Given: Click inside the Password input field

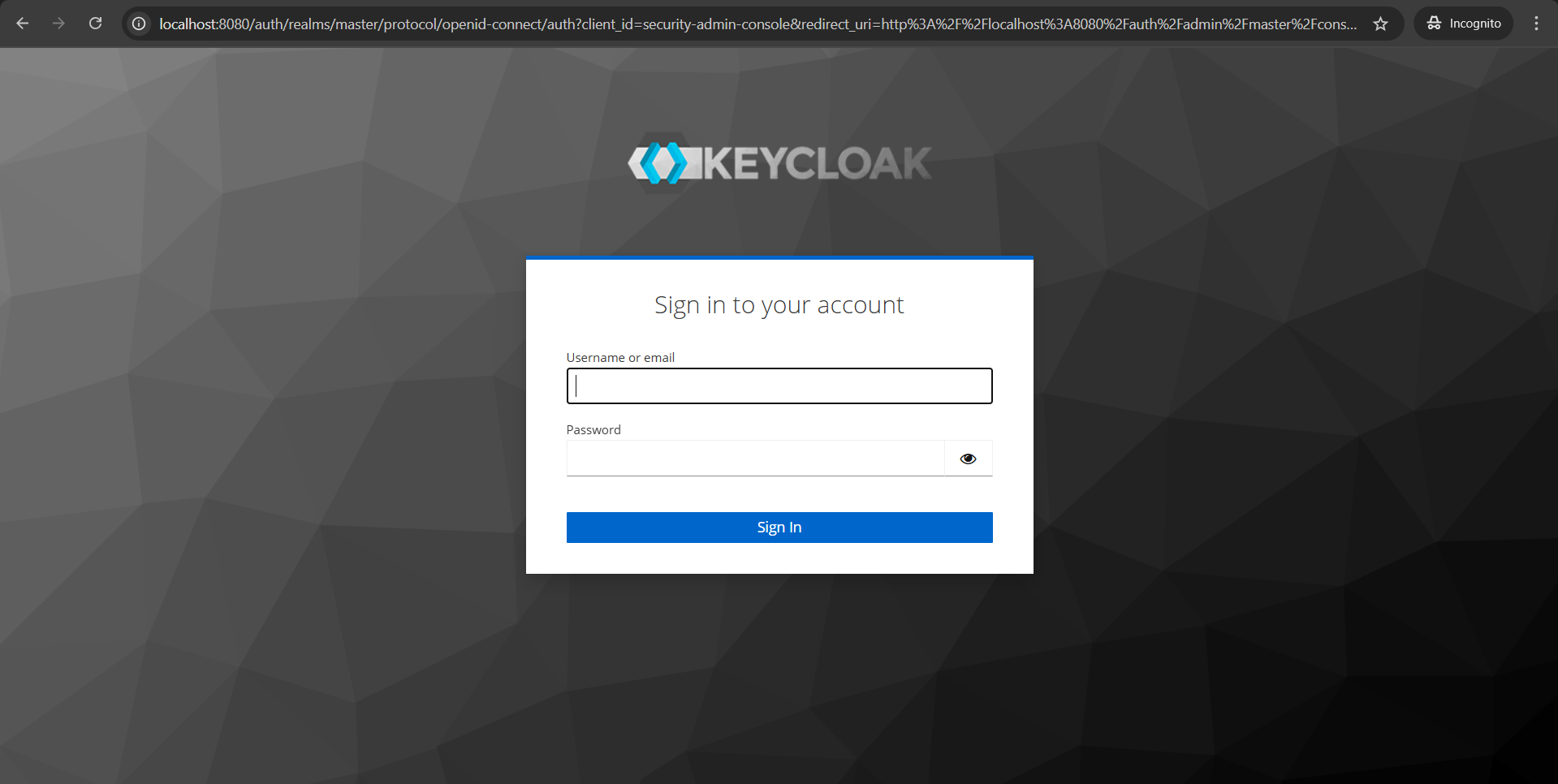Looking at the screenshot, I should click(755, 459).
